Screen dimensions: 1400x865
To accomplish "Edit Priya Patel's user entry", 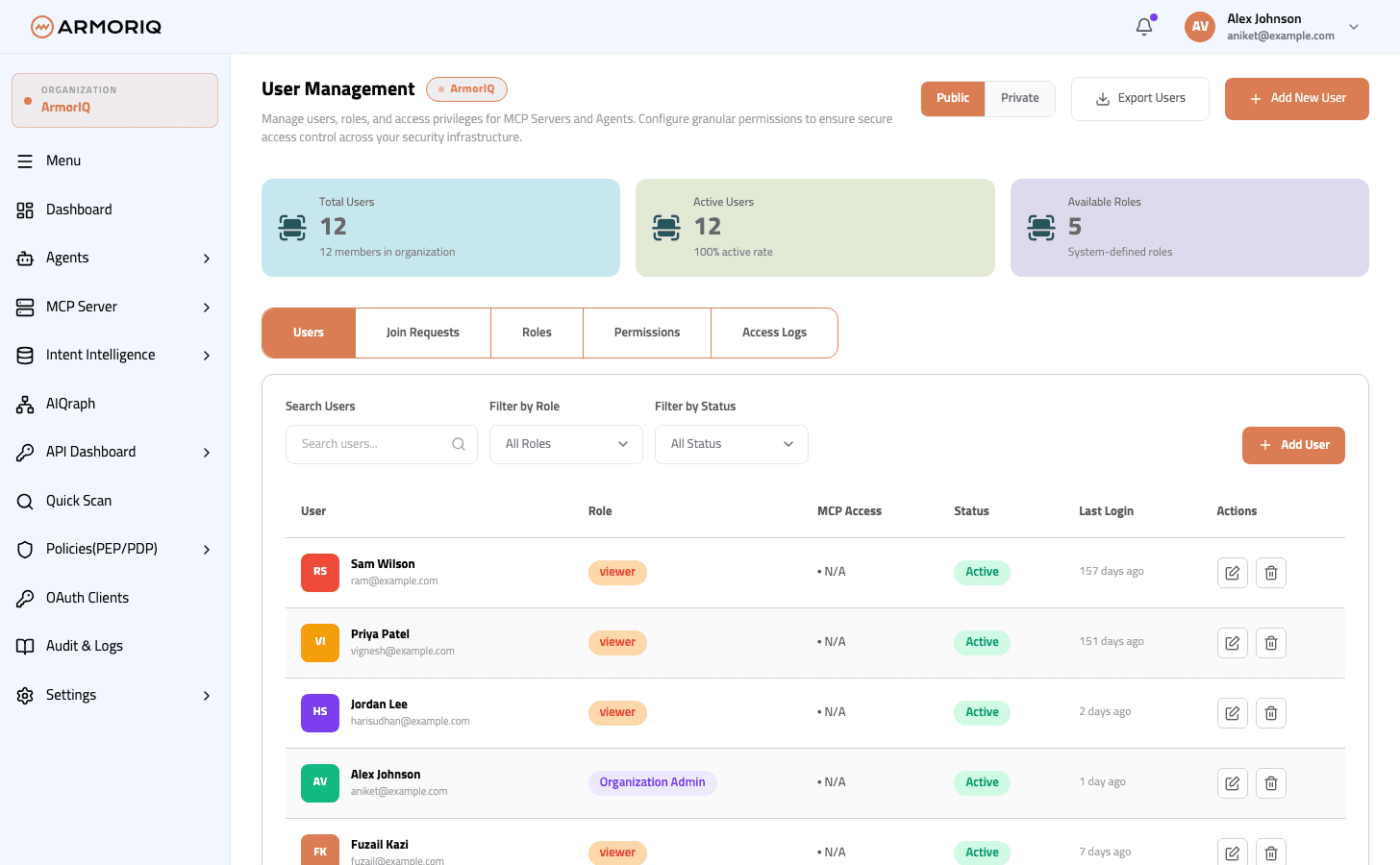I will point(1233,643).
